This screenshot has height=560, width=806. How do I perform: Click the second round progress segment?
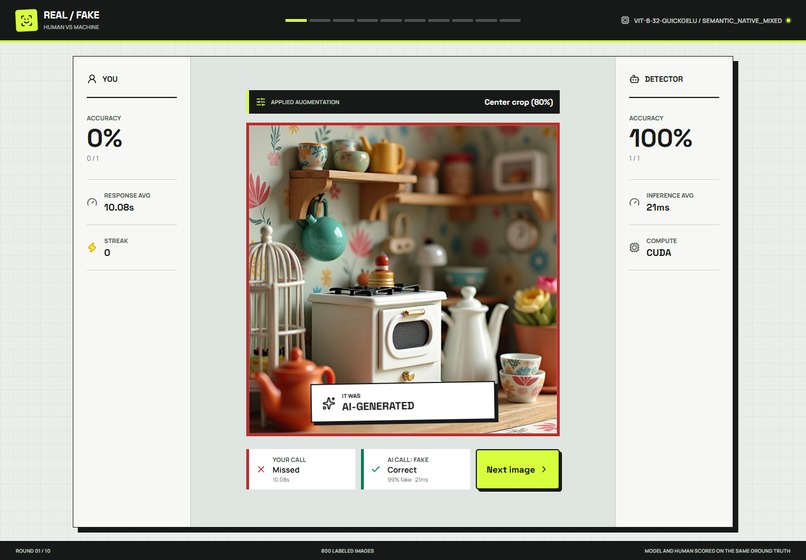320,21
